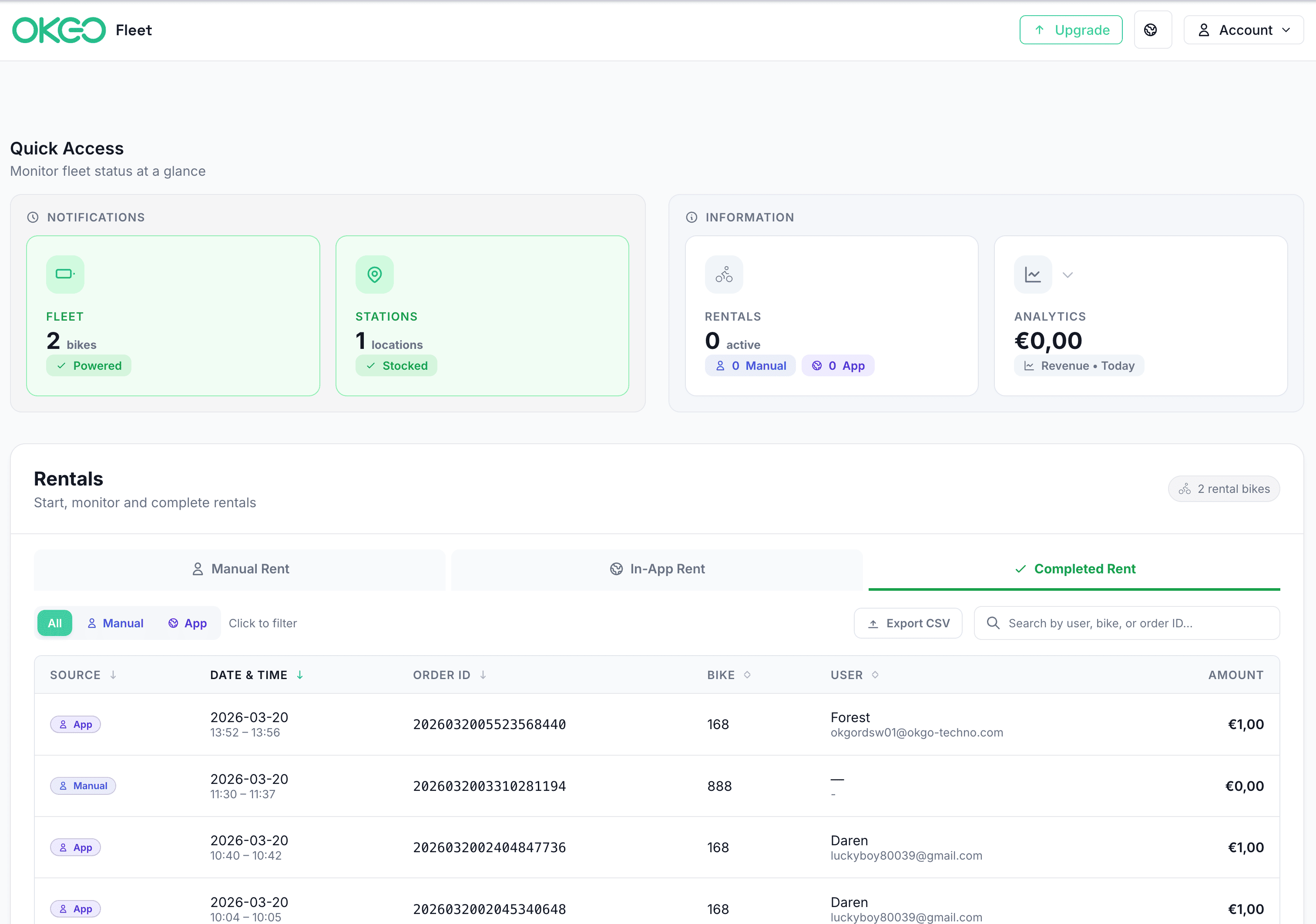Click the Rentals bicycle icon
1316x924 pixels.
(723, 275)
